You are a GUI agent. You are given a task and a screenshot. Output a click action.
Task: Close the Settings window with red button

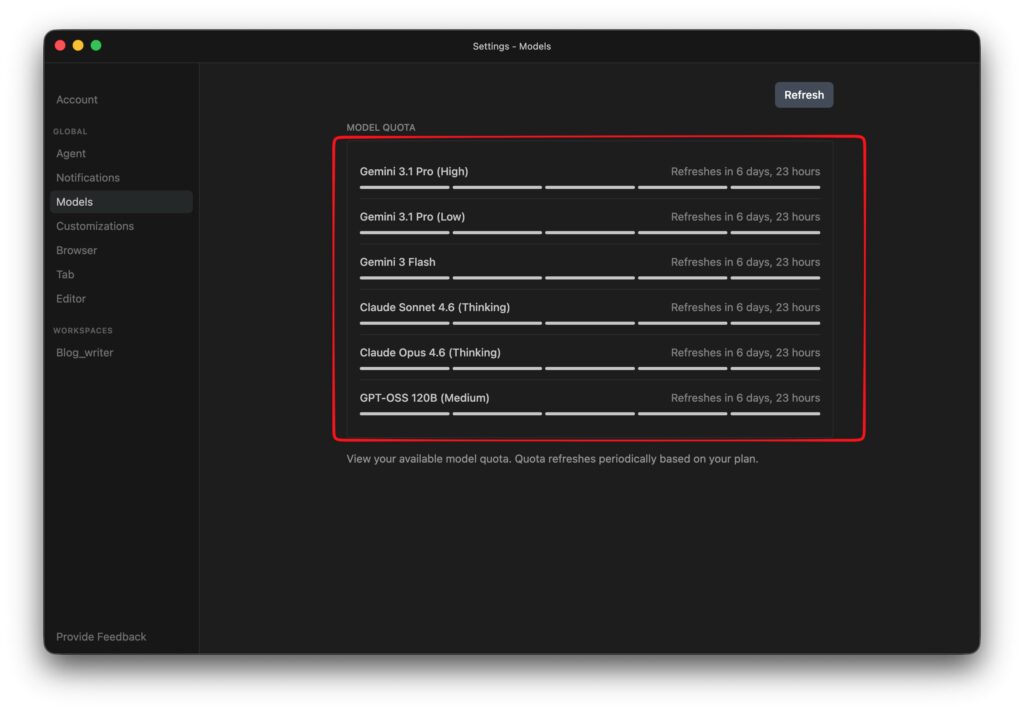pyautogui.click(x=60, y=46)
